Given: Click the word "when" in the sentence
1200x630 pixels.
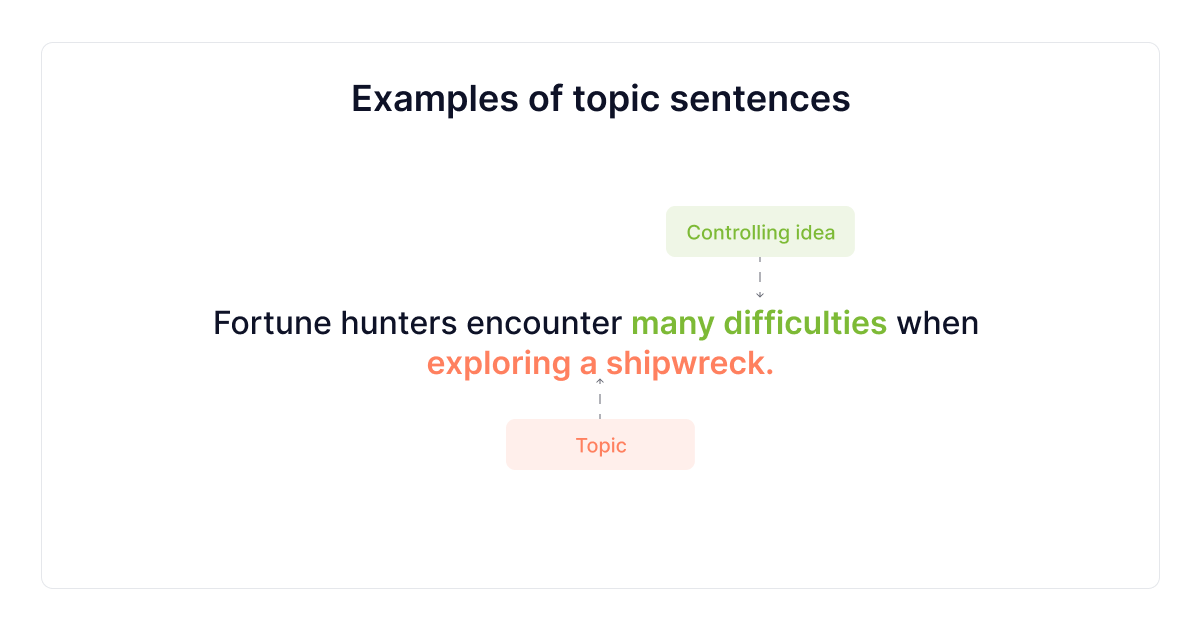Looking at the screenshot, I should [x=938, y=324].
